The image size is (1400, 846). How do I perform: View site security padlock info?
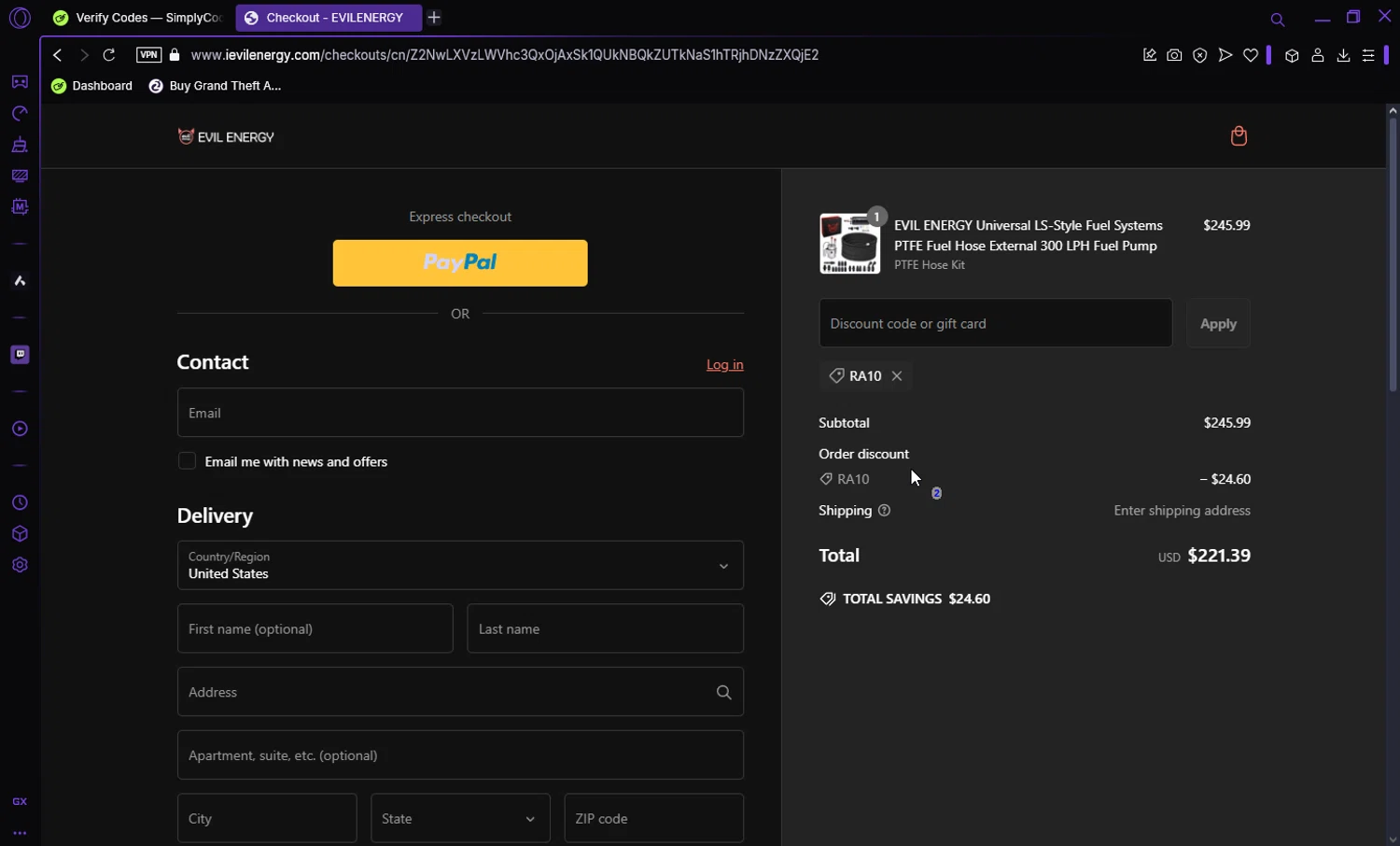tap(175, 55)
